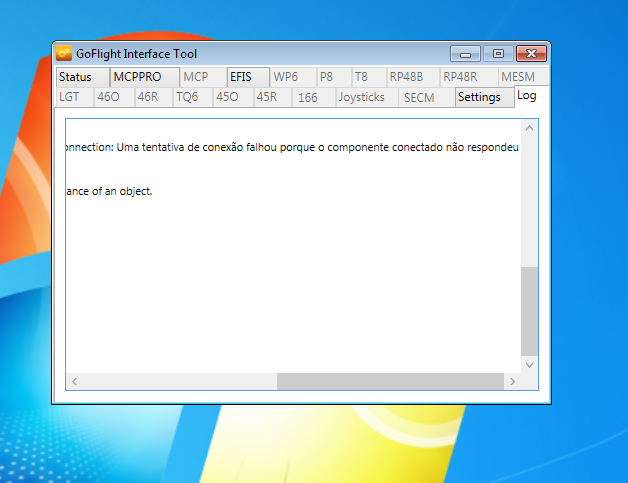This screenshot has width=628, height=483.
Task: Click the vertical scrollbar thumb in log
Action: tap(530, 310)
